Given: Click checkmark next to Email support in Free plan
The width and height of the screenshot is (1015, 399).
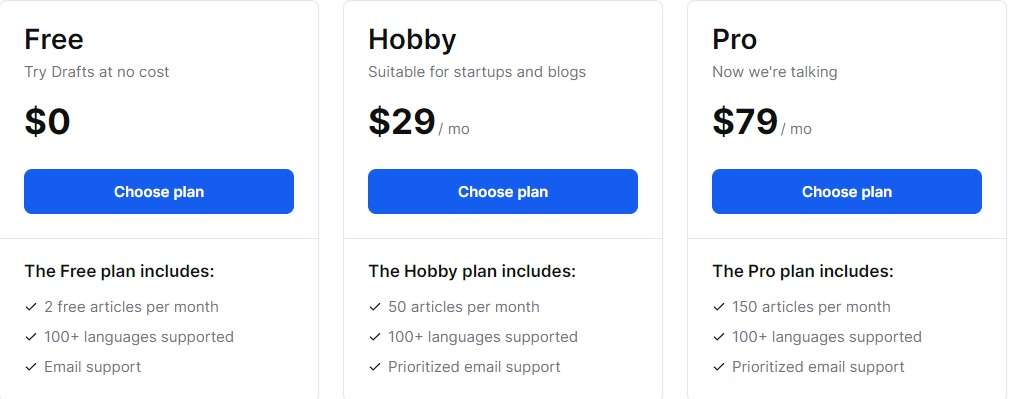Looking at the screenshot, I should (x=30, y=367).
